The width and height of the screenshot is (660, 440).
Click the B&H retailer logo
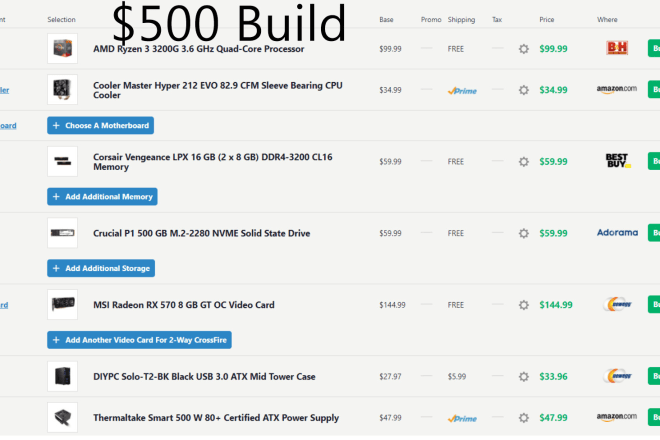(617, 48)
